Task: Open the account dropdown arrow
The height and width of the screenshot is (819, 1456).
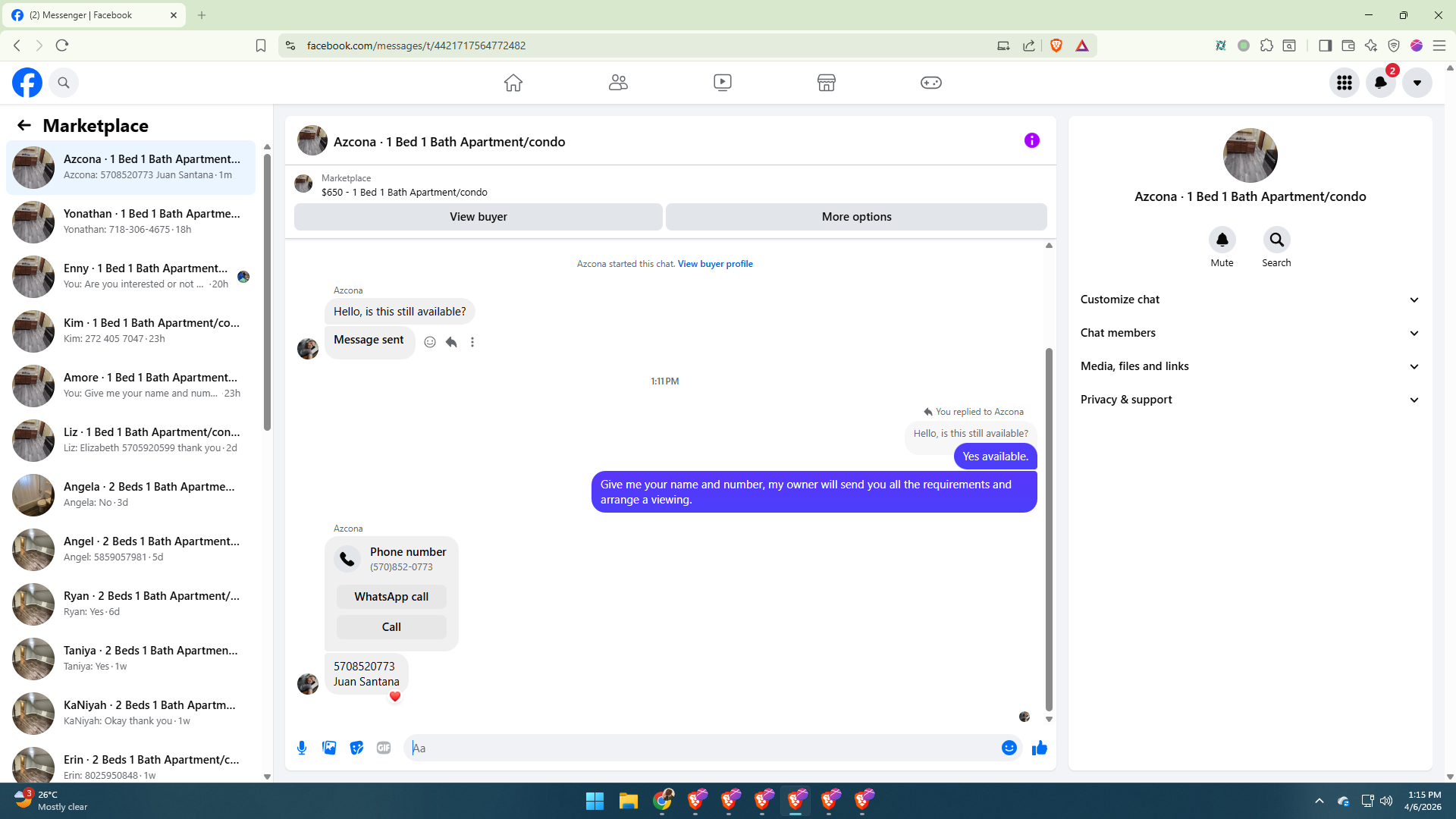Action: click(x=1417, y=83)
